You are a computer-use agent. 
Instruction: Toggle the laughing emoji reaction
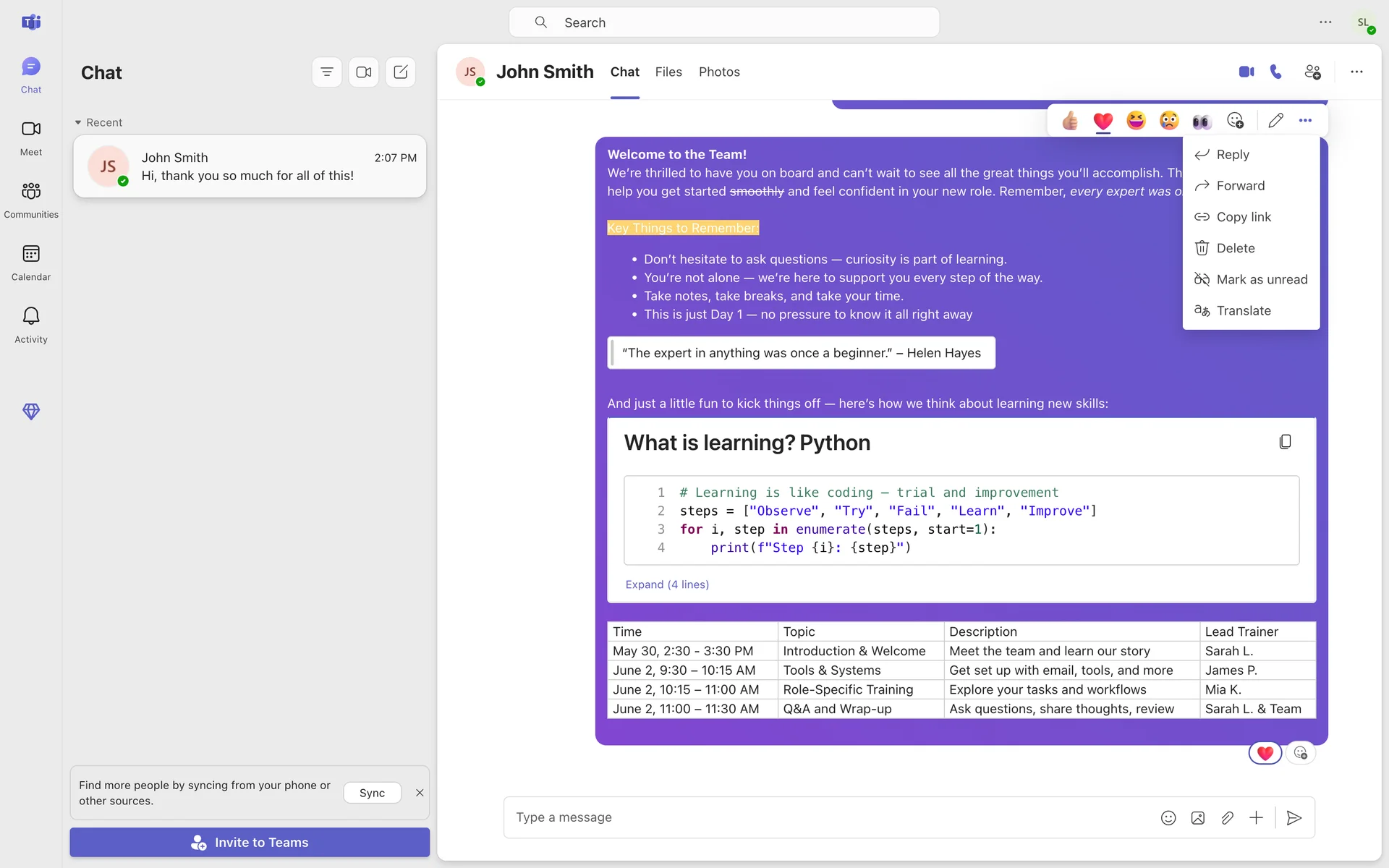pos(1136,121)
